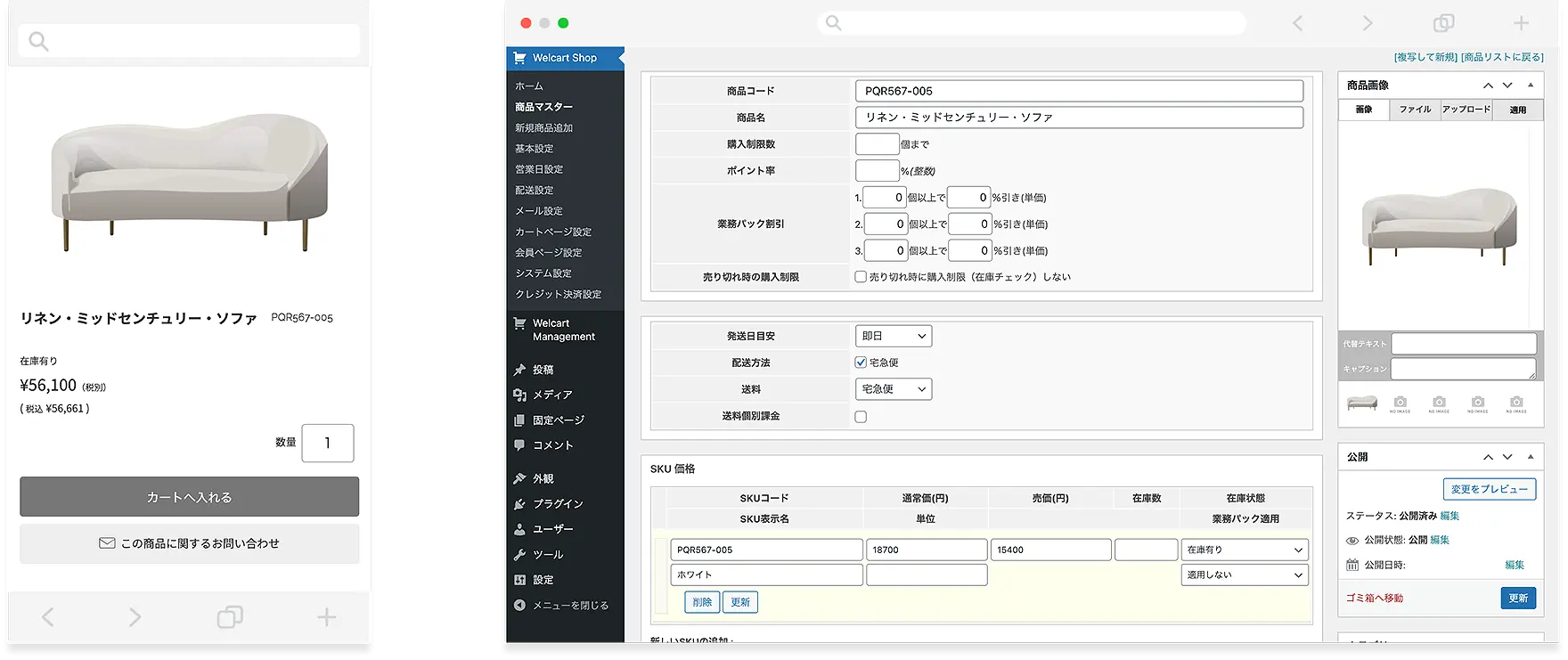Collapse the 商品画像 panel triangle
The image size is (1568, 660).
(x=1531, y=86)
